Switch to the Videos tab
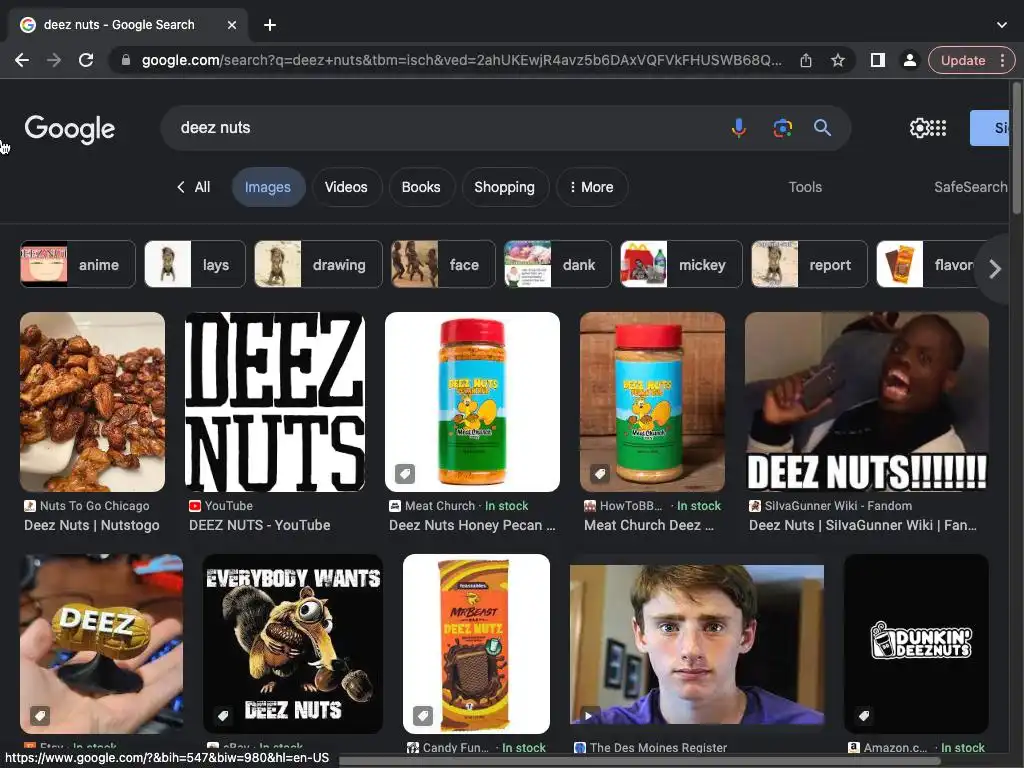Viewport: 1024px width, 768px height. [346, 187]
